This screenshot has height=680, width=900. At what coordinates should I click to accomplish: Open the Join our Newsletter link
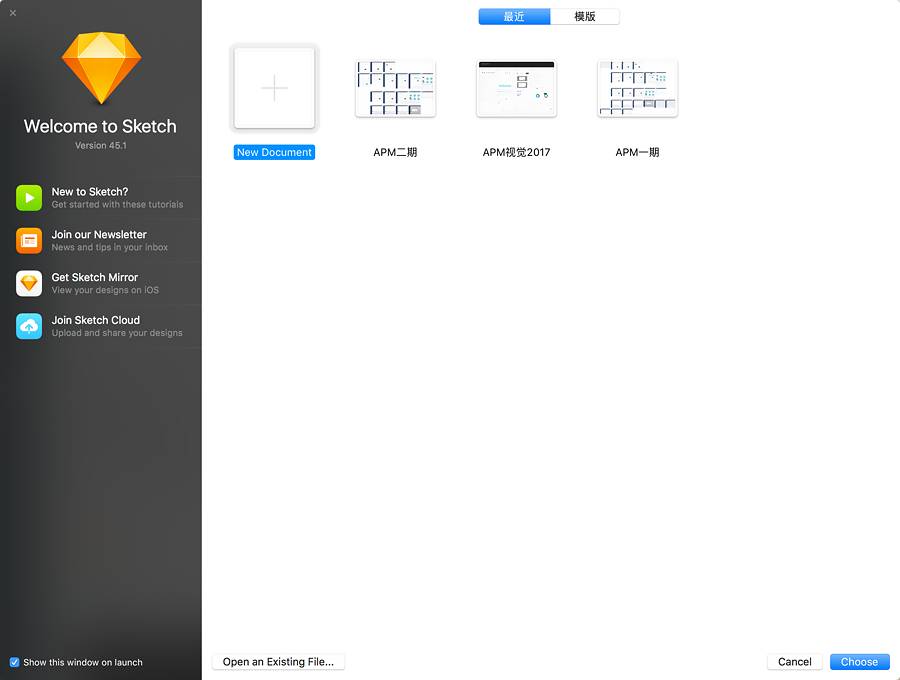(x=101, y=240)
